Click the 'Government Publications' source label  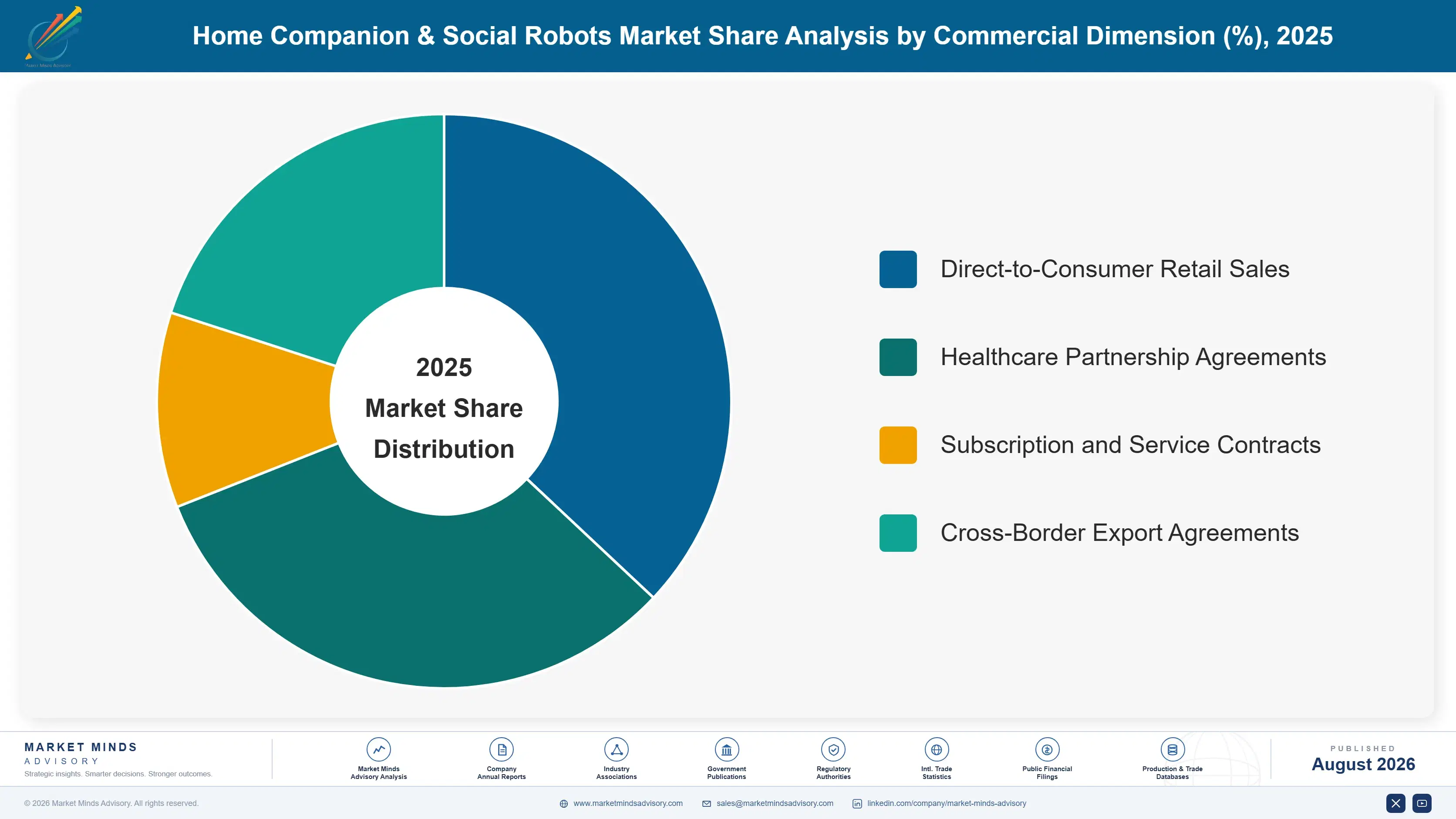(x=726, y=773)
